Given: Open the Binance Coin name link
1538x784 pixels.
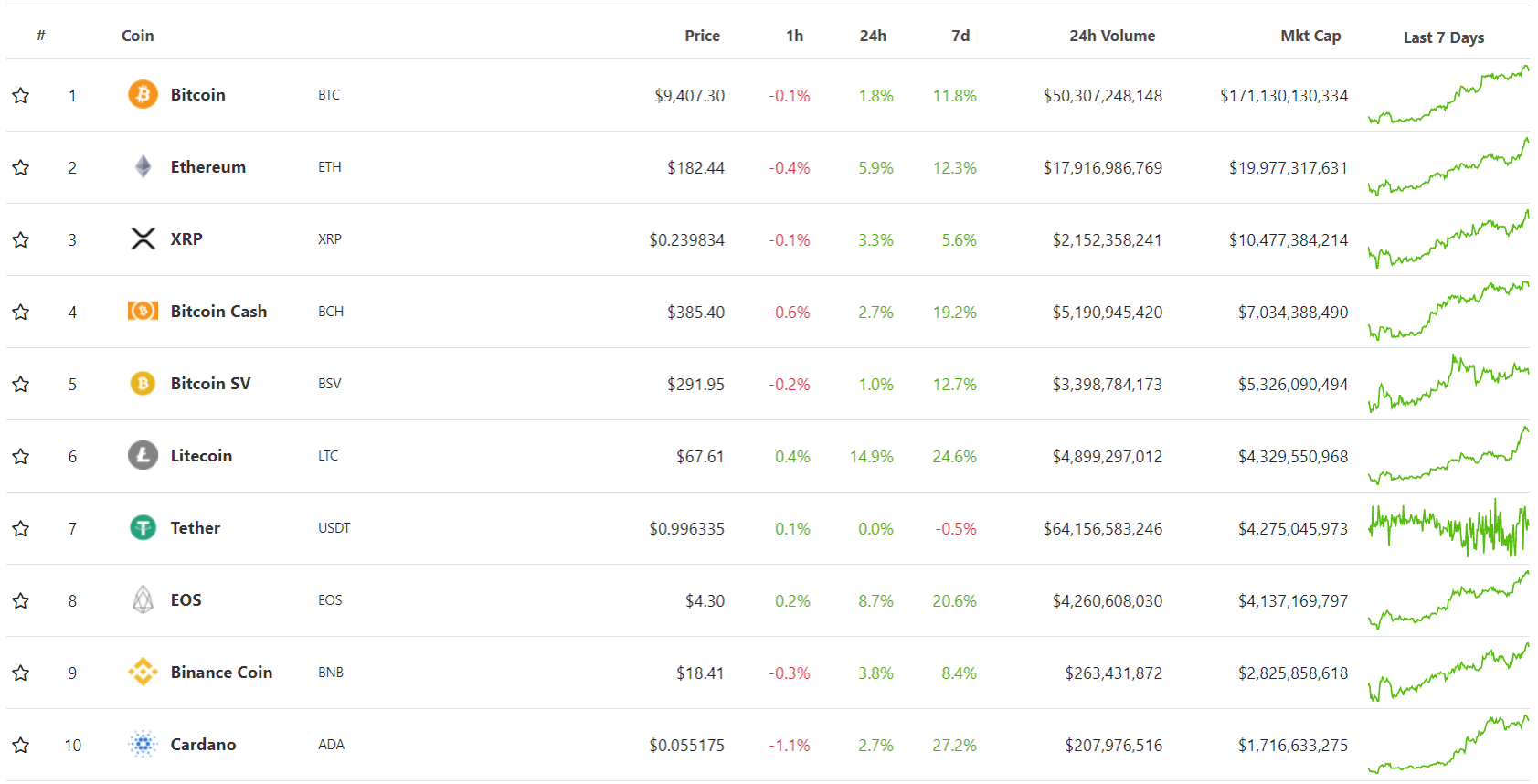Looking at the screenshot, I should click(221, 672).
